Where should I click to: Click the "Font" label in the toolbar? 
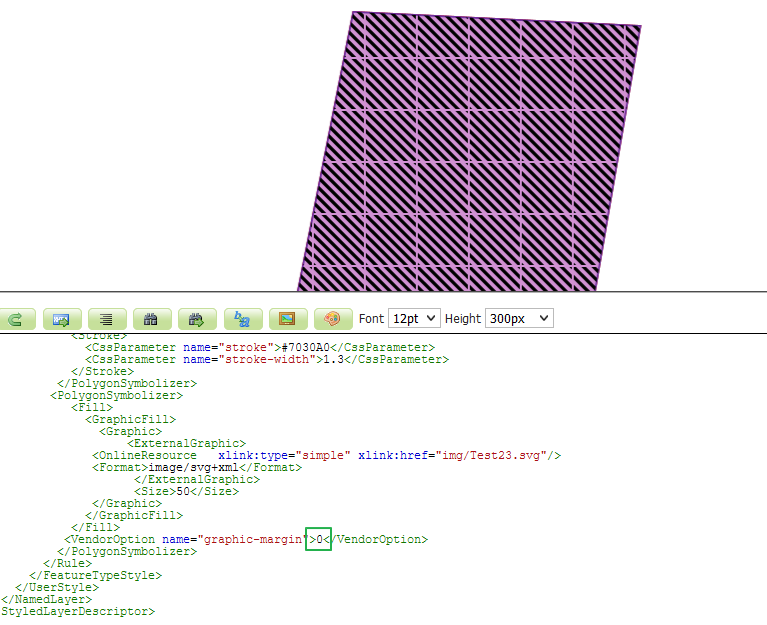click(371, 319)
